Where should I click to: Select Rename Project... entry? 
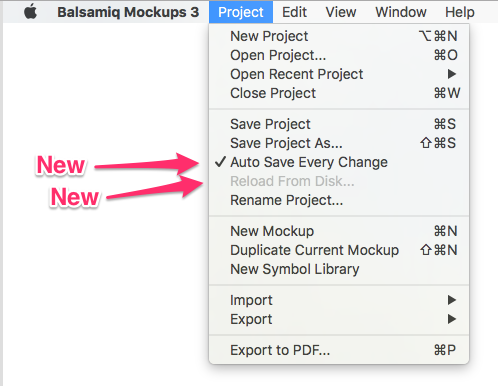pyautogui.click(x=339, y=200)
